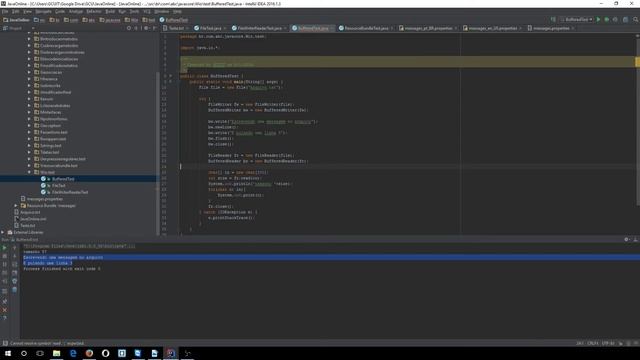Hide the Run tool window

click(x=636, y=240)
